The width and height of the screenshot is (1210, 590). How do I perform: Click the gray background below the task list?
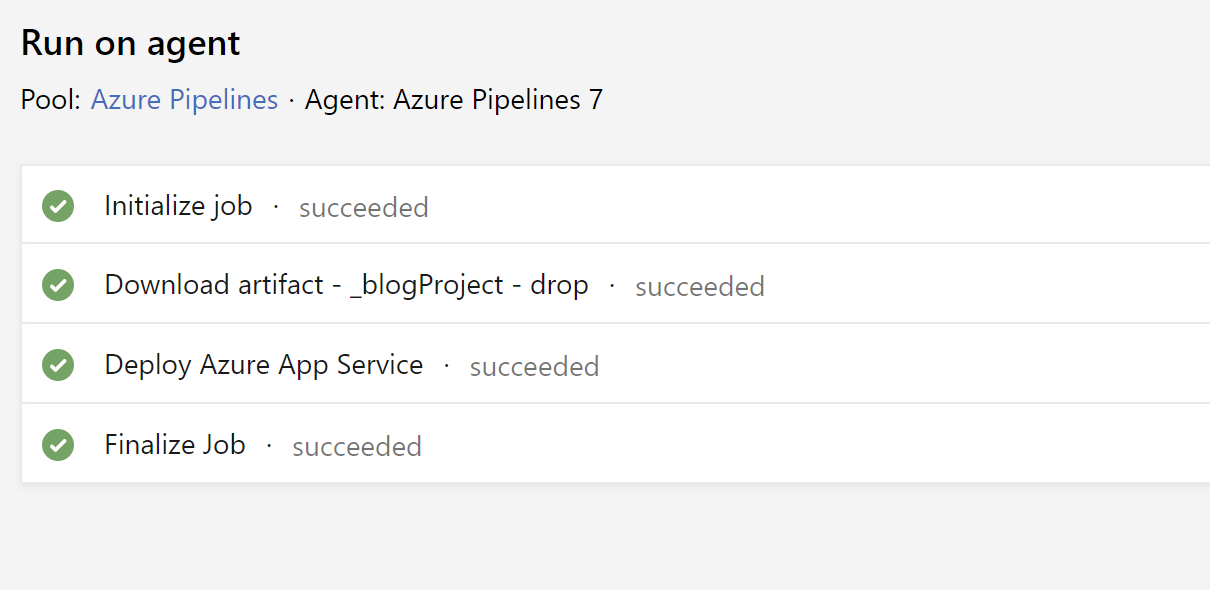(600, 540)
